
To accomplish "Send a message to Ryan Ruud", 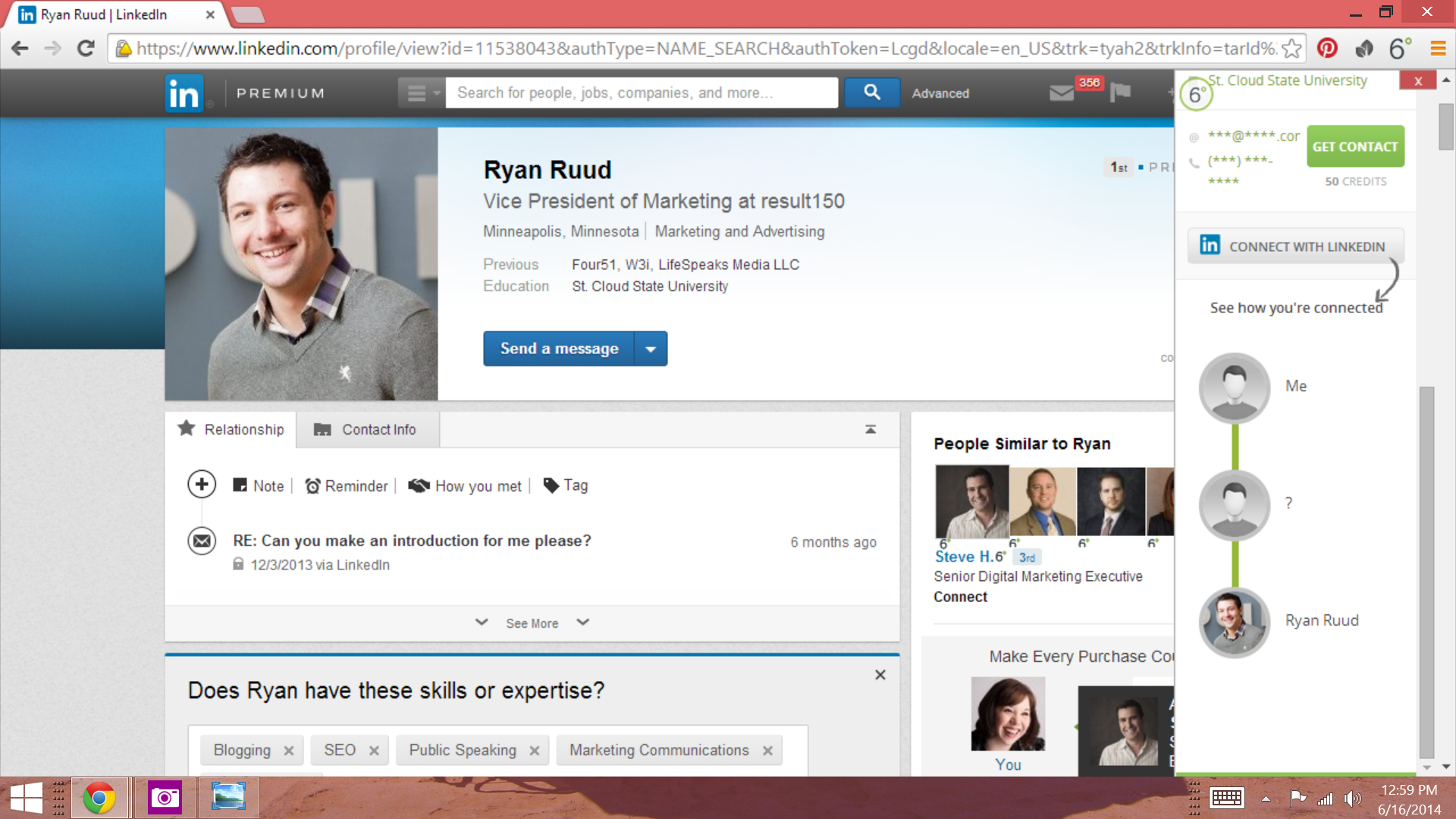I will tap(559, 349).
